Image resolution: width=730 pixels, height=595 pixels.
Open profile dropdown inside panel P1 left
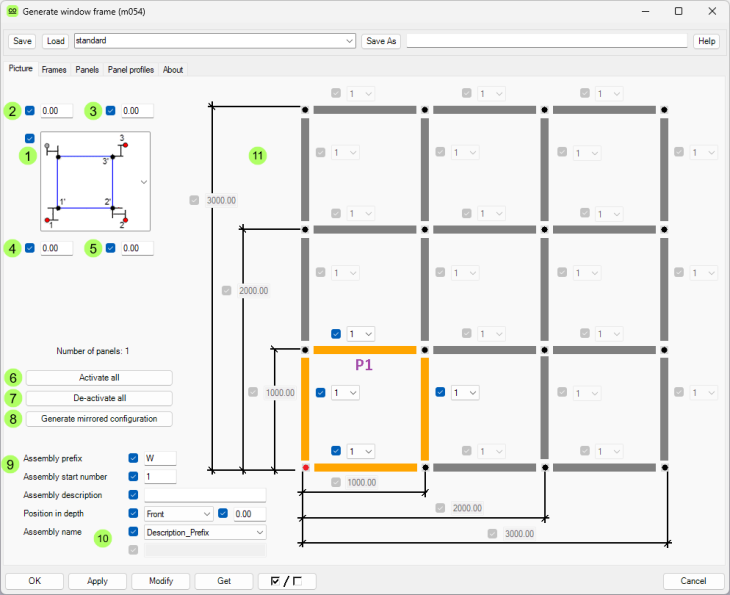(x=345, y=393)
